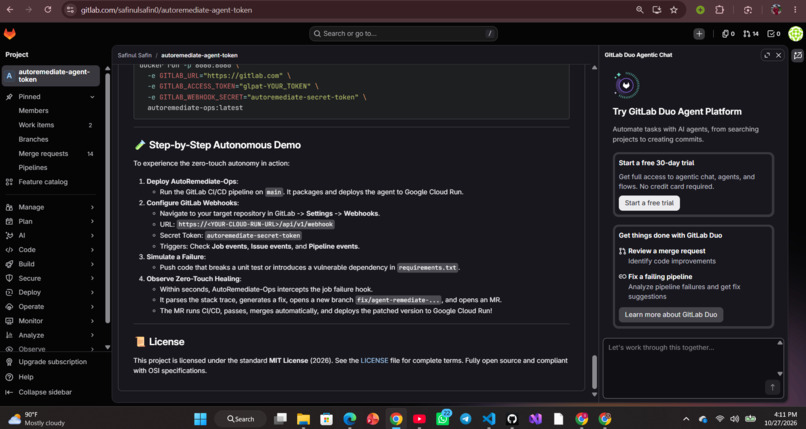The height and width of the screenshot is (429, 806).
Task: Toggle the new chat icon in the right rail
Action: 798,55
